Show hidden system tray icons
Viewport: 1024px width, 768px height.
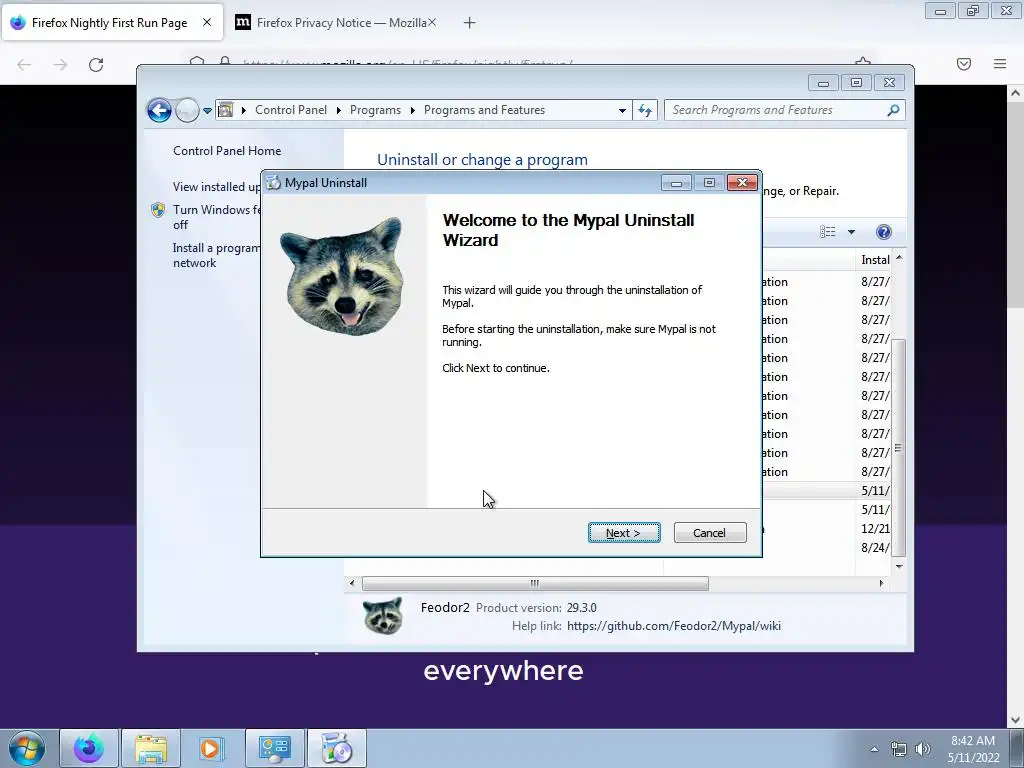(874, 749)
